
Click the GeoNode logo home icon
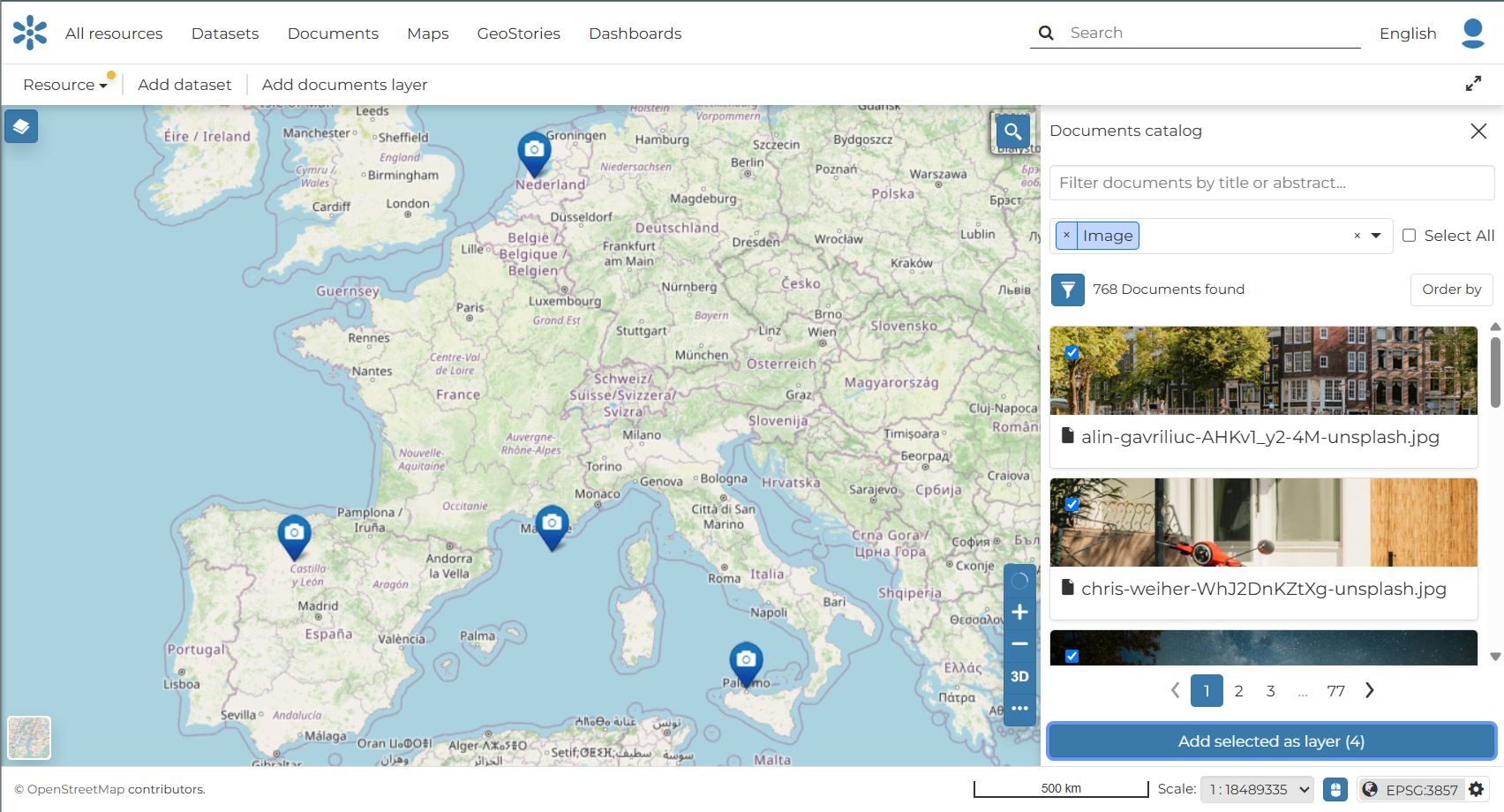click(x=30, y=33)
